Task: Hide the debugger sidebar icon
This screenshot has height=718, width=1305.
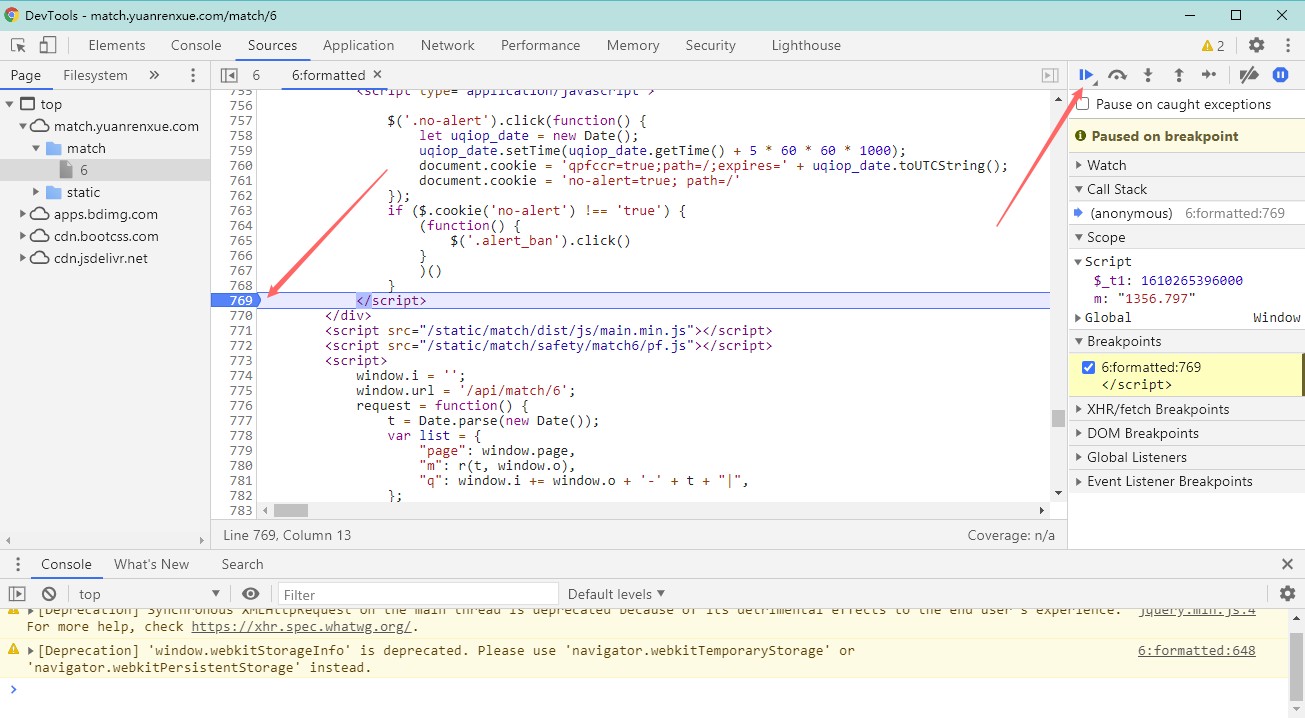Action: click(1050, 75)
